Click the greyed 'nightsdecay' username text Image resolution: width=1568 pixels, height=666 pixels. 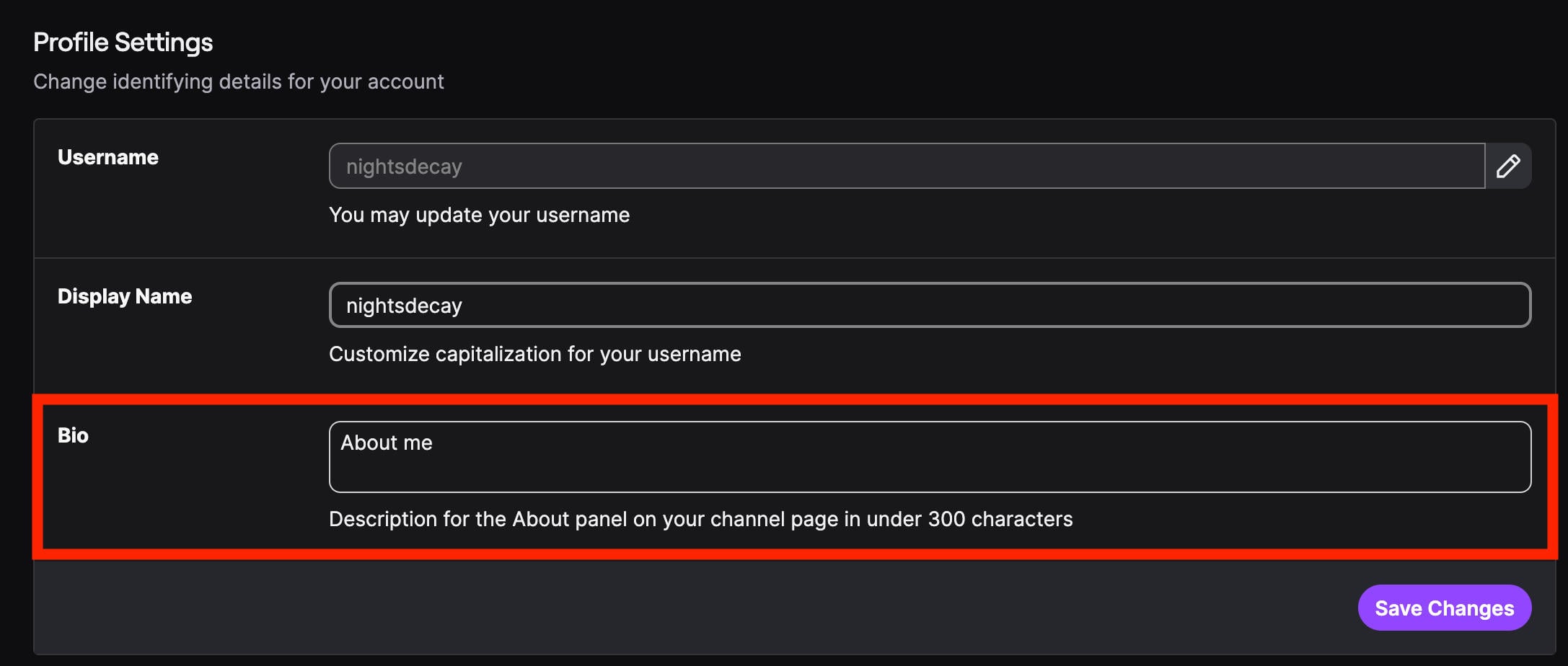404,166
